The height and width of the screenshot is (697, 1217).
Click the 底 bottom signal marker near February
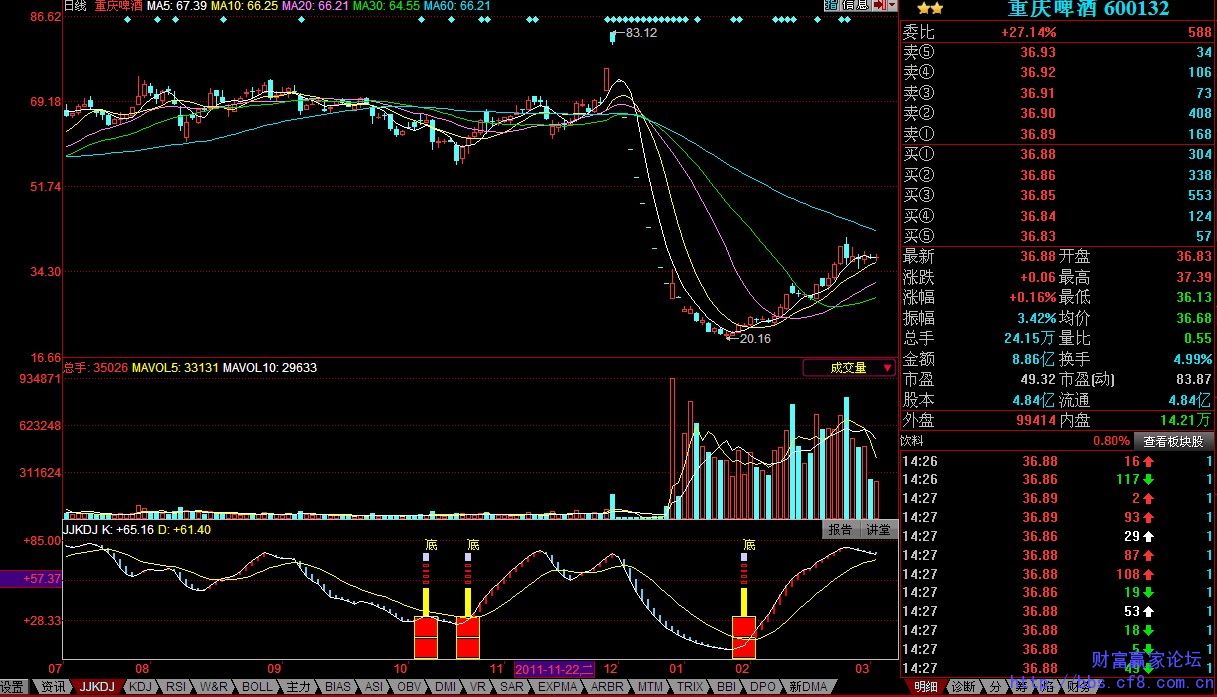point(748,545)
